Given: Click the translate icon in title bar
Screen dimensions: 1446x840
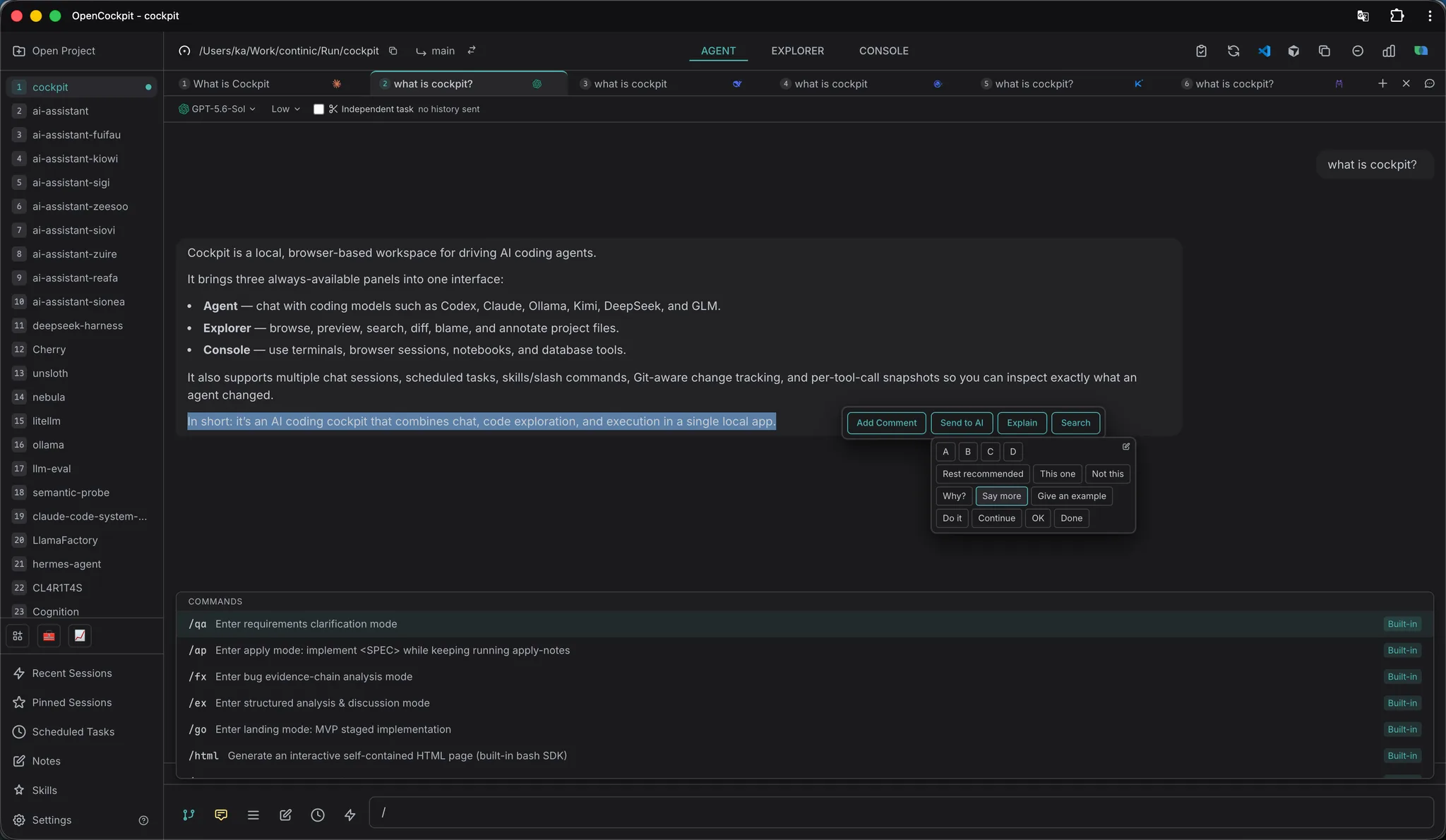Looking at the screenshot, I should tap(1363, 16).
